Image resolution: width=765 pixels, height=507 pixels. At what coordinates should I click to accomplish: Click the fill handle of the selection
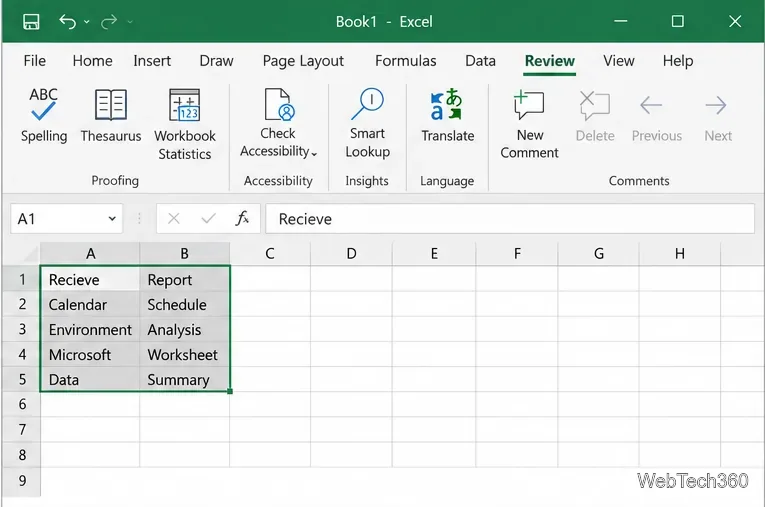(x=230, y=391)
